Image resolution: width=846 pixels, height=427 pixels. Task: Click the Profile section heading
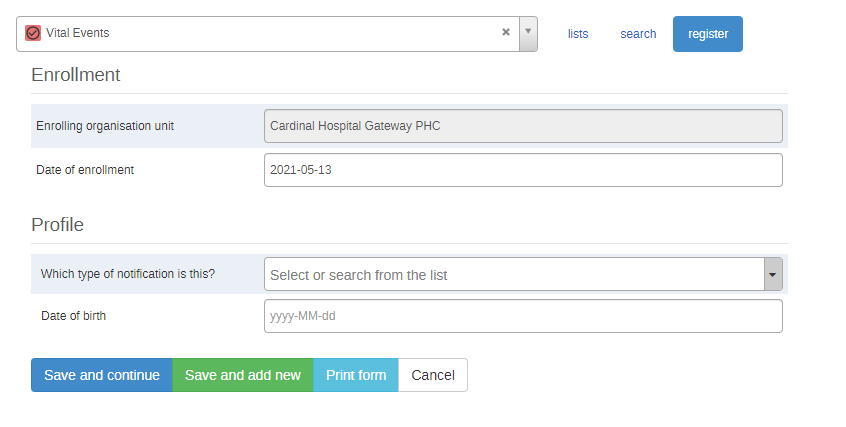pyautogui.click(x=58, y=225)
